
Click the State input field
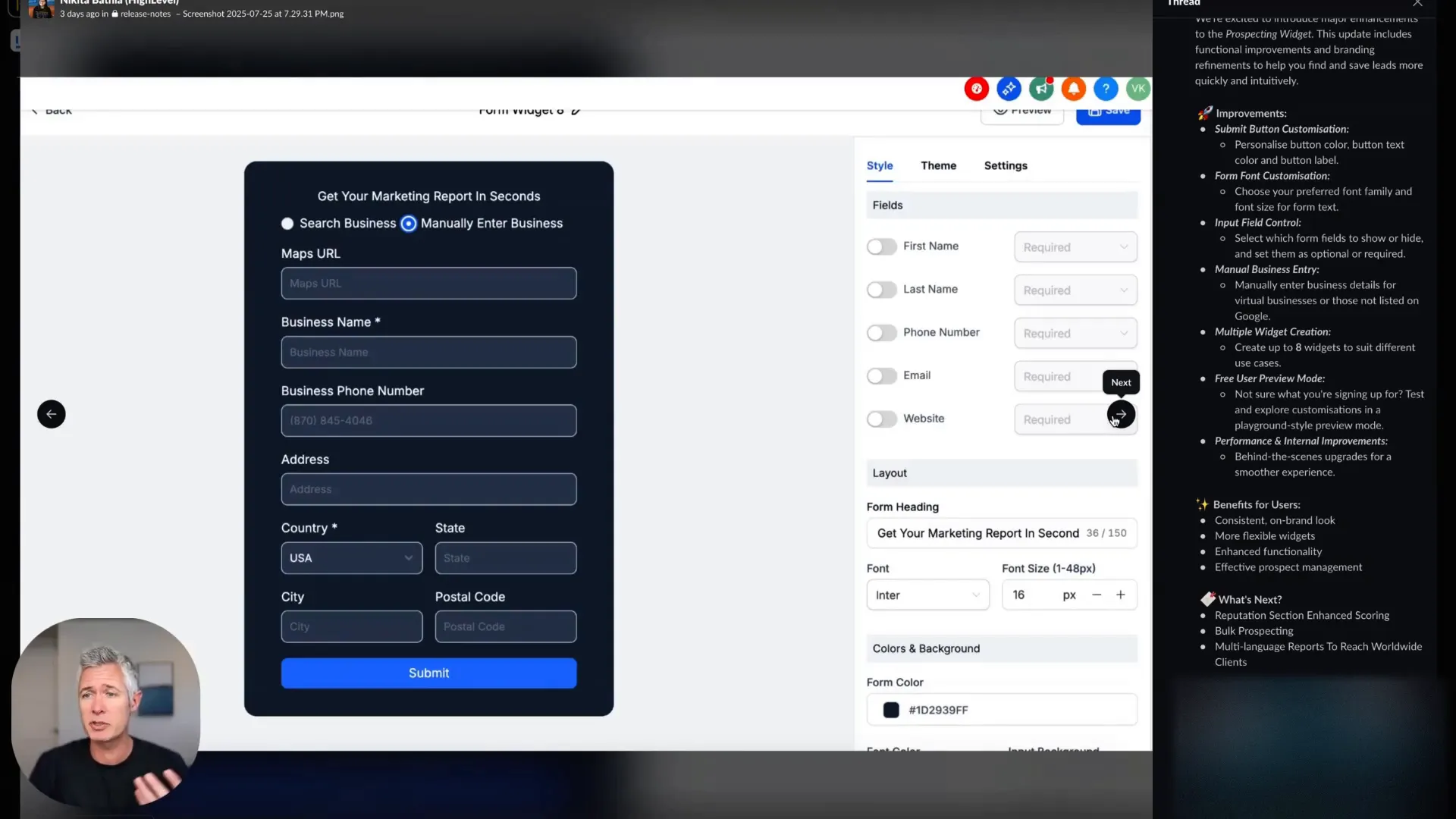pyautogui.click(x=506, y=558)
